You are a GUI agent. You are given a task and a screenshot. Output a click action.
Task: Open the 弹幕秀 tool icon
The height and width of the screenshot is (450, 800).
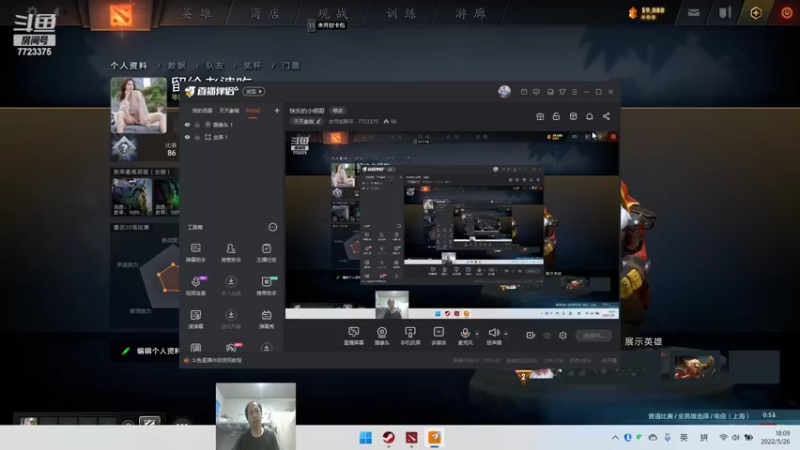266,318
